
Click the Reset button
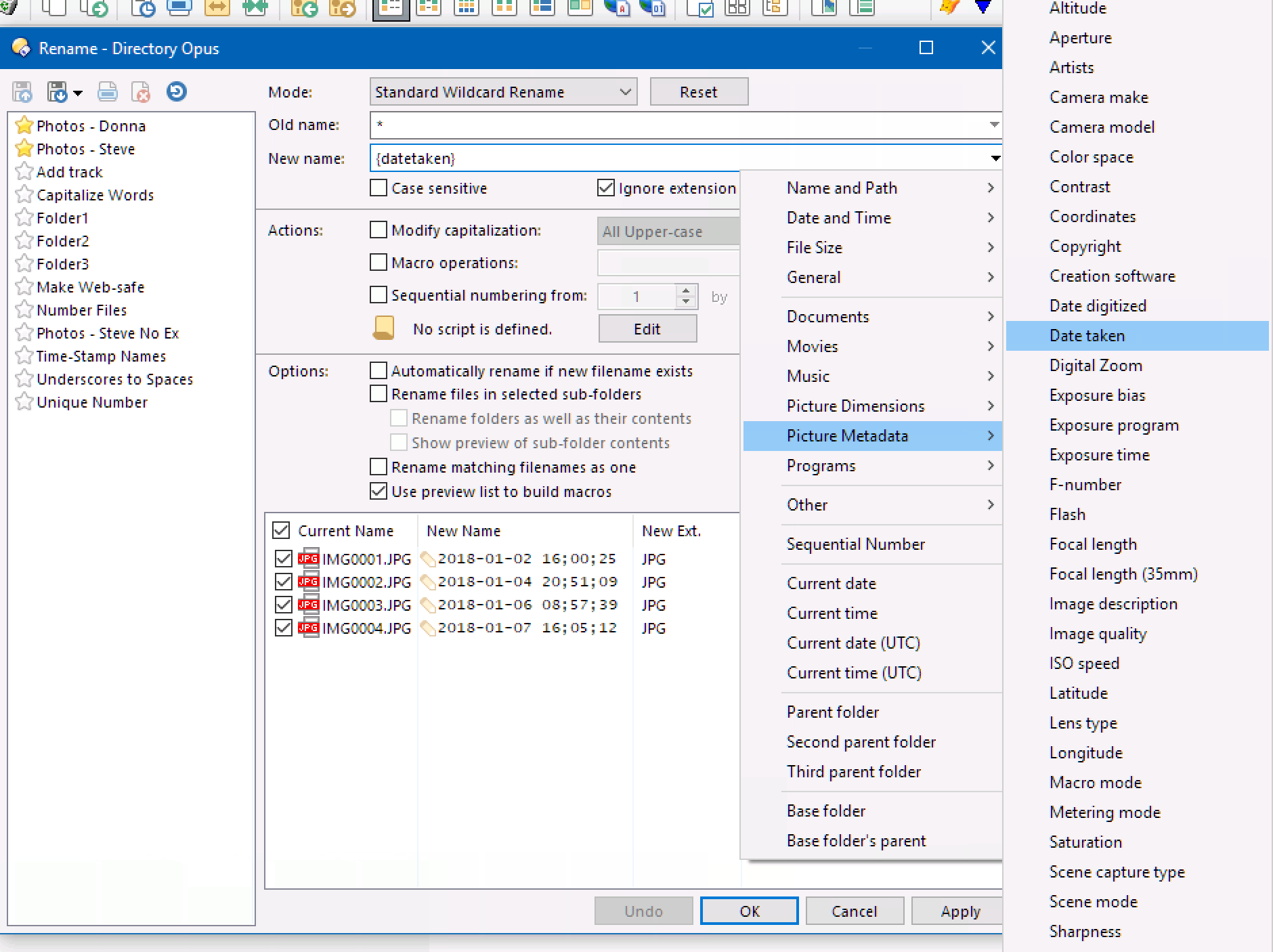(699, 91)
